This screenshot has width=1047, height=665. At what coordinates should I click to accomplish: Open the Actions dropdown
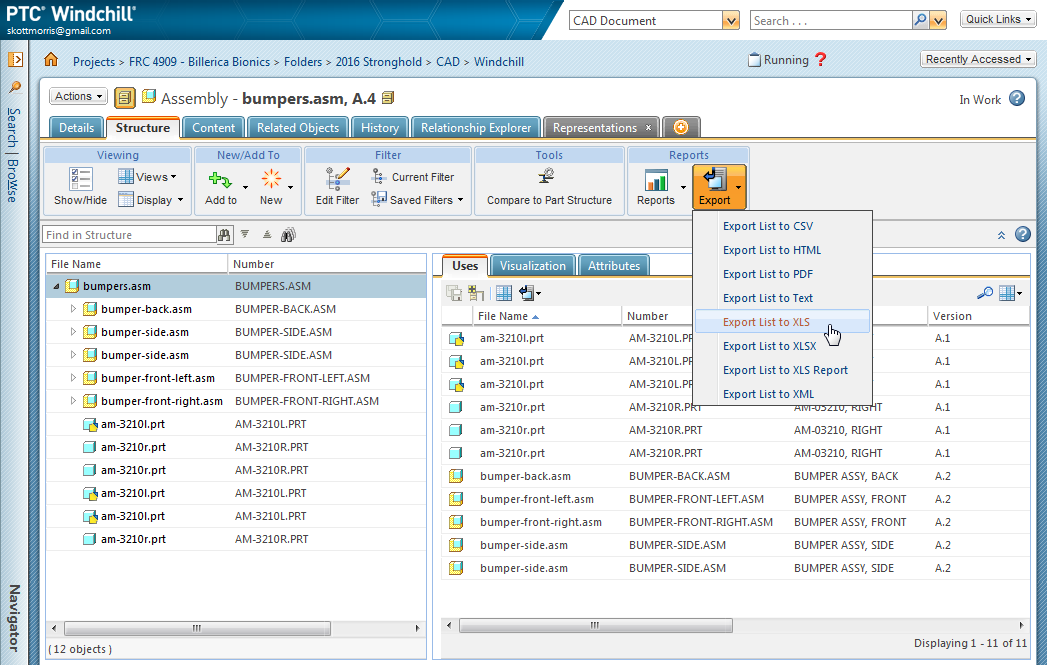[x=78, y=96]
